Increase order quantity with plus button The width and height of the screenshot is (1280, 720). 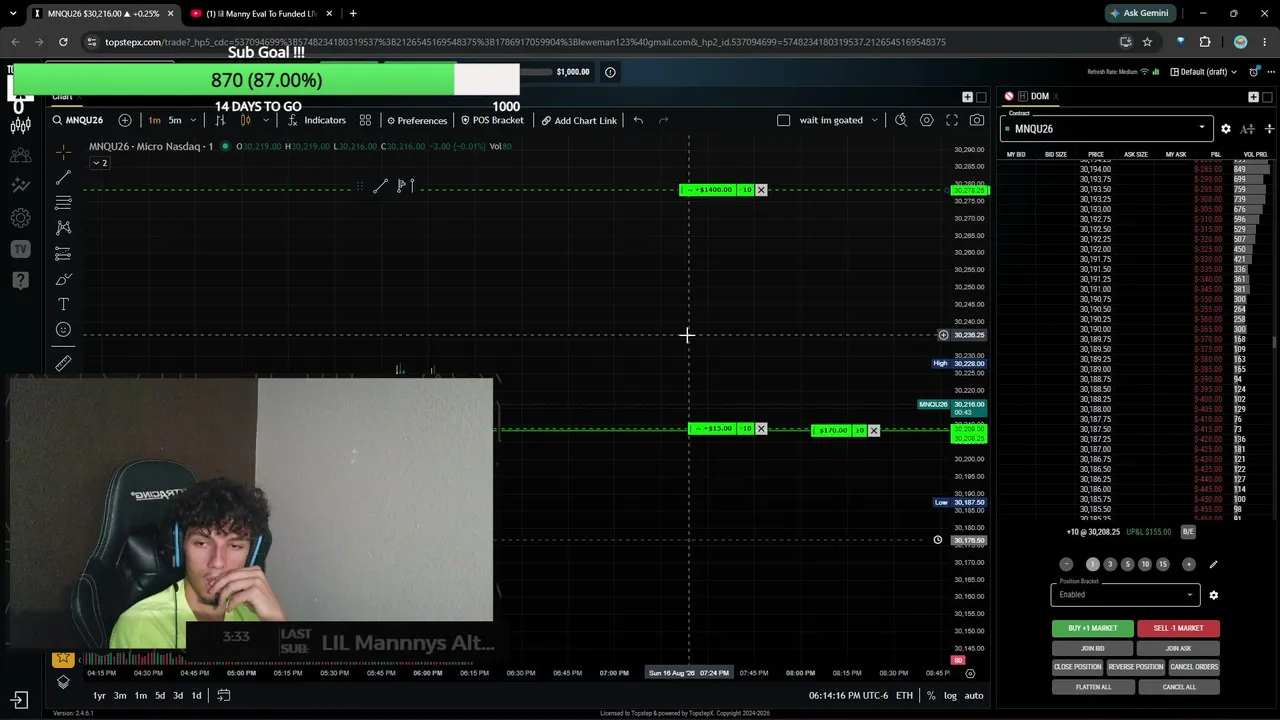tap(1189, 564)
